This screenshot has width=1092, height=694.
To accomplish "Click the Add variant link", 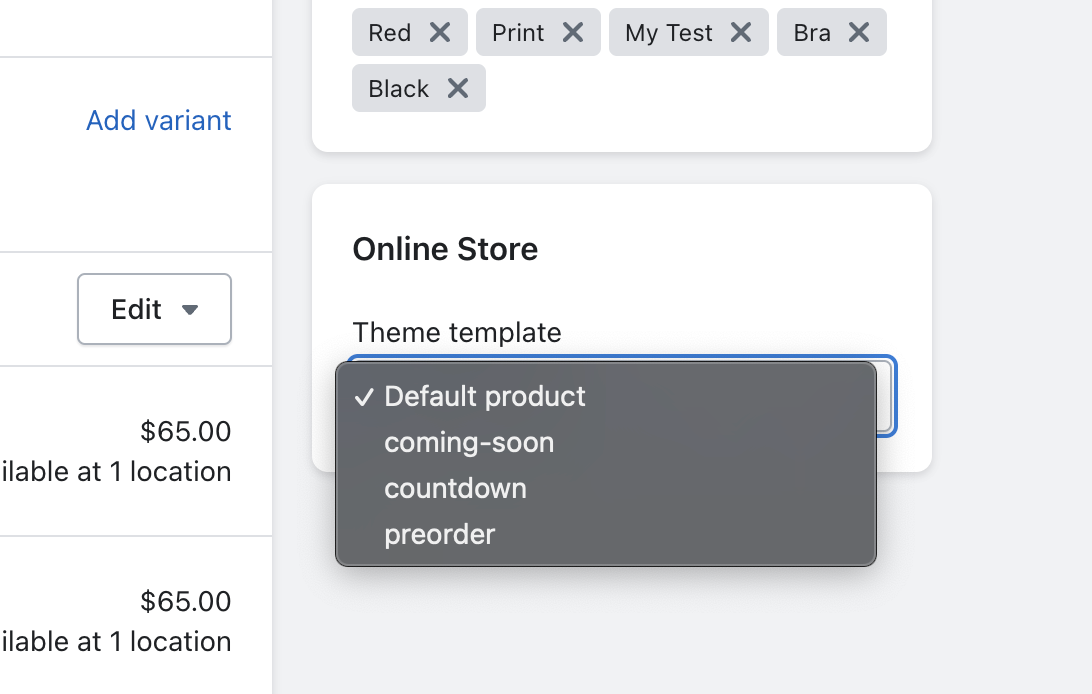I will click(159, 120).
